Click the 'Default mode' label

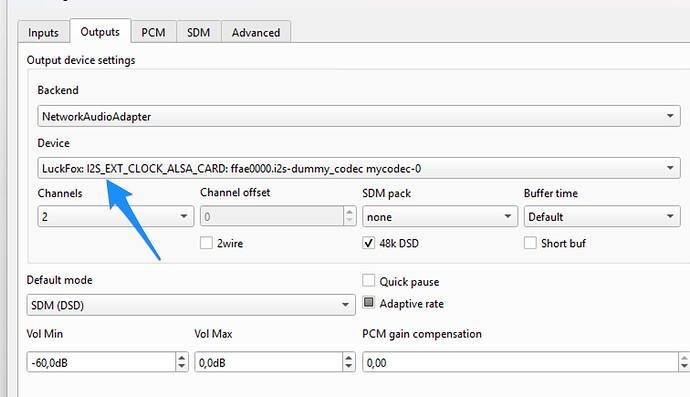click(x=59, y=280)
